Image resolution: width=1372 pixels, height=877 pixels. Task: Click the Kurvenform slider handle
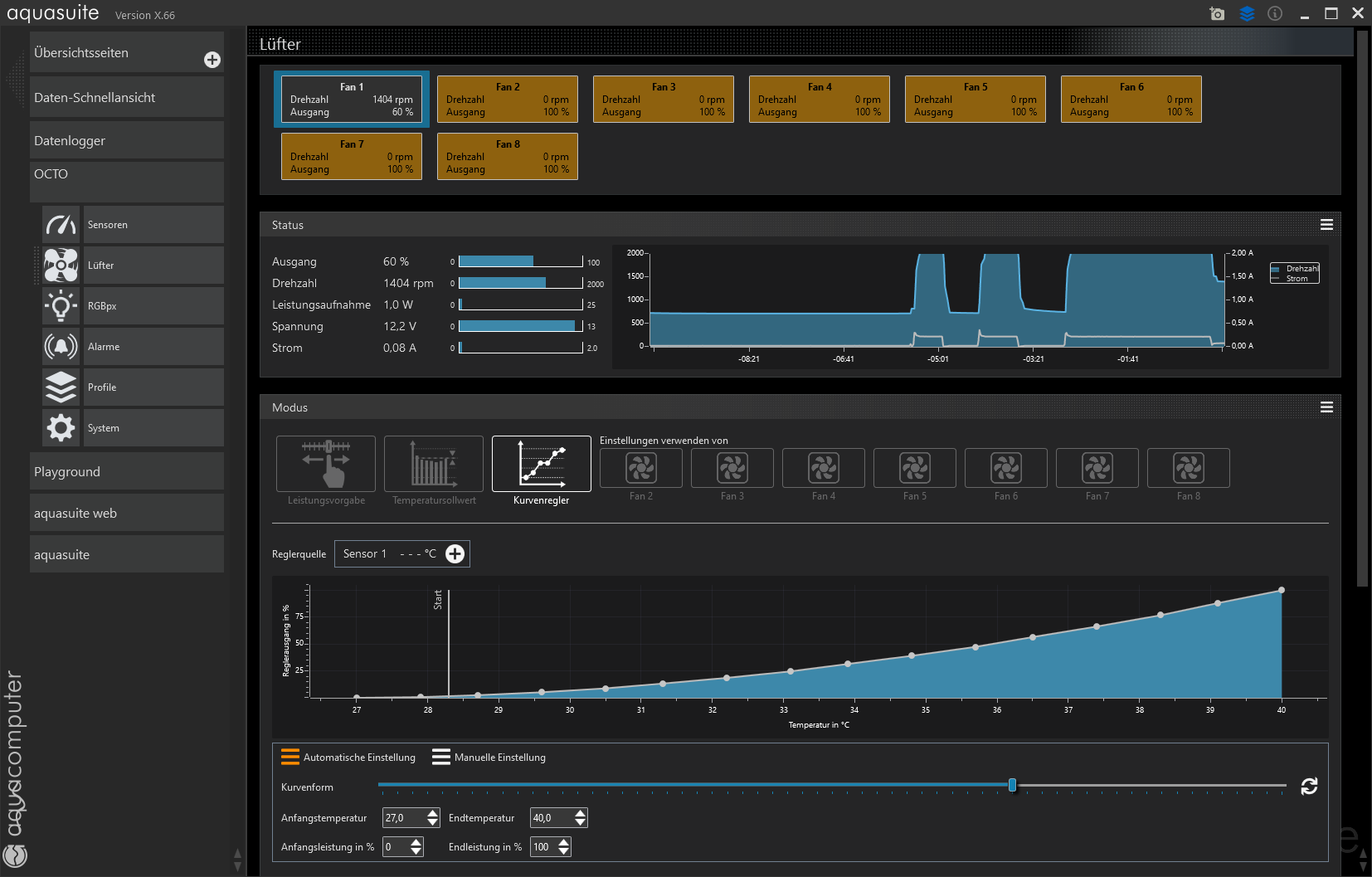[x=1012, y=785]
